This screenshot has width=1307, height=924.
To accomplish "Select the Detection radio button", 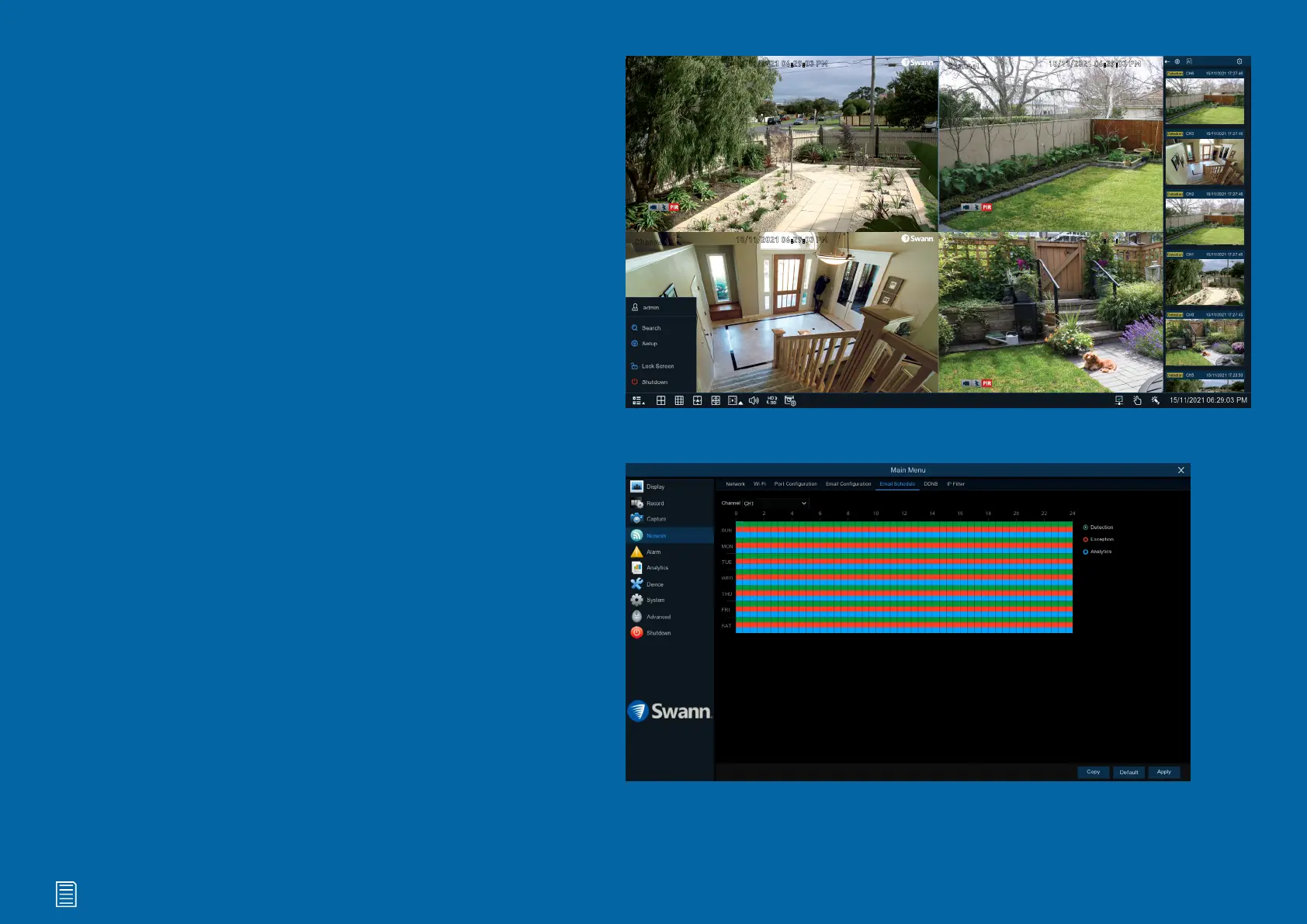I will click(1085, 528).
